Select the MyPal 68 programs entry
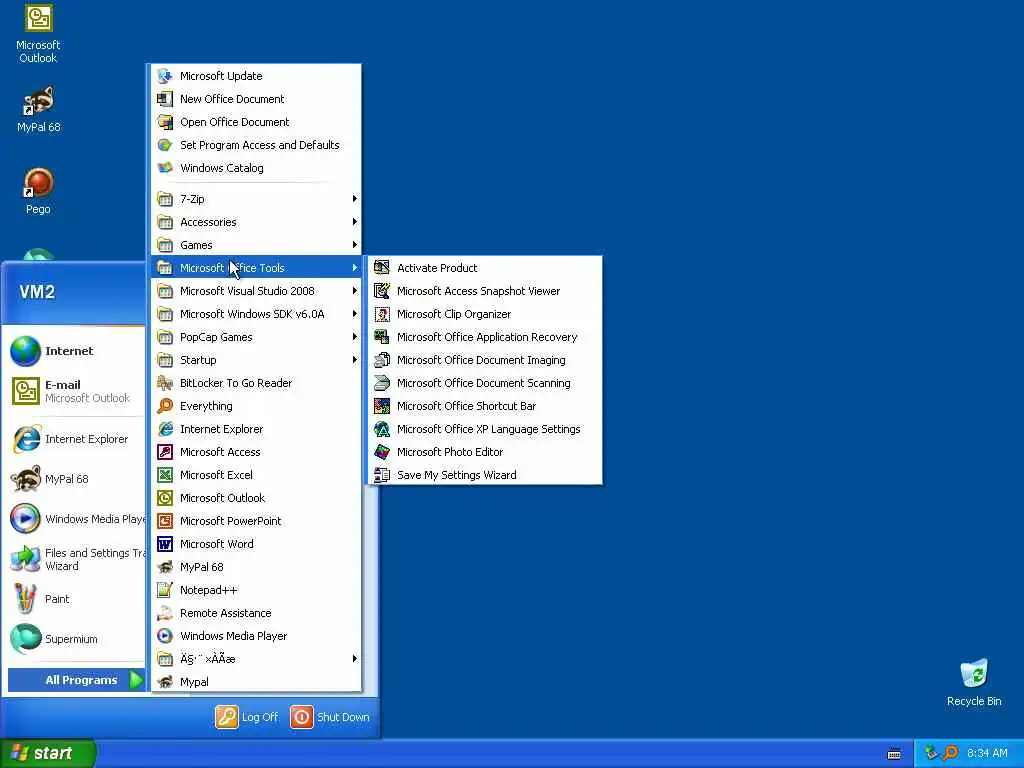This screenshot has height=768, width=1024. tap(256, 567)
